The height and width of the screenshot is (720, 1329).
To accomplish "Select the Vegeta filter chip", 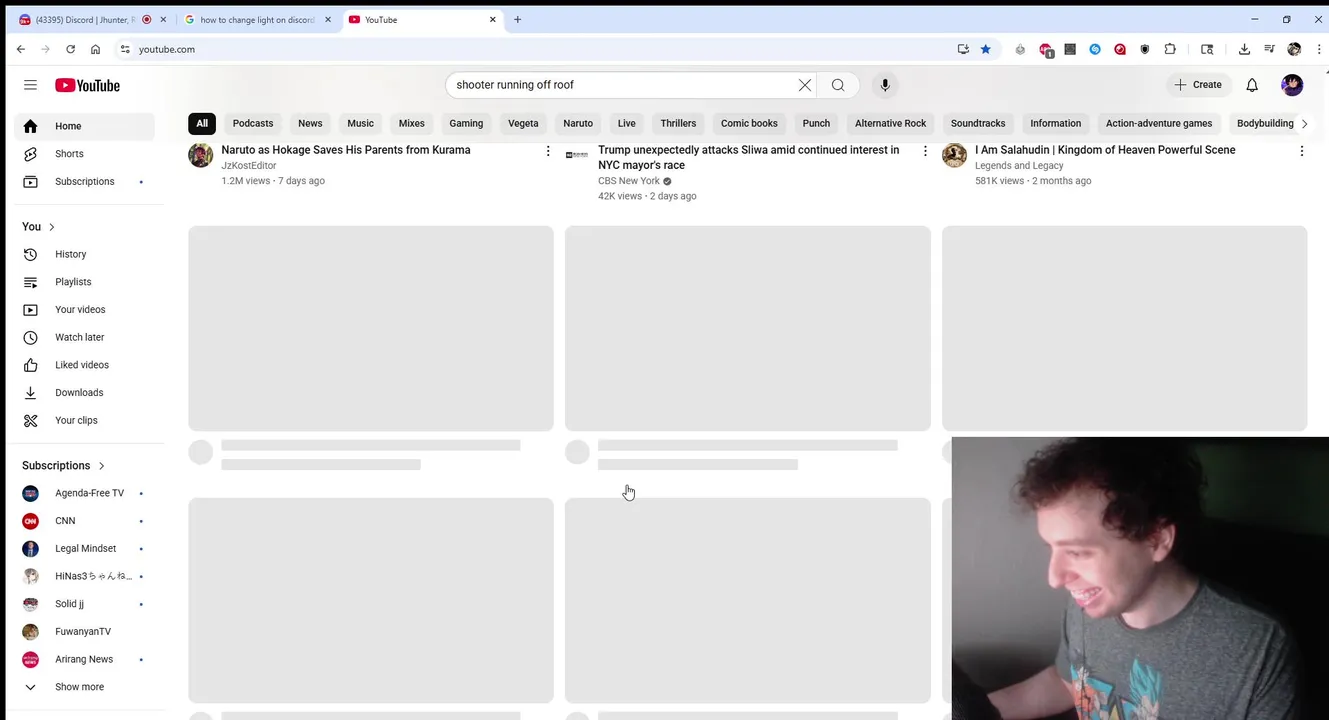I will click(523, 123).
